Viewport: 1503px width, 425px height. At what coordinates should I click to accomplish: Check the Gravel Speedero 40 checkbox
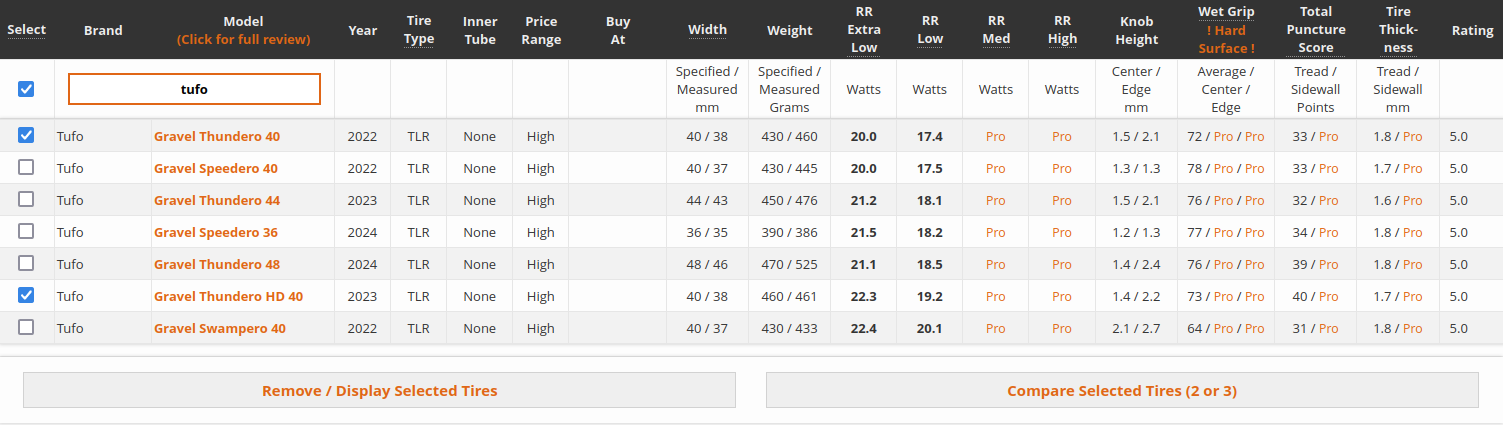click(x=26, y=167)
